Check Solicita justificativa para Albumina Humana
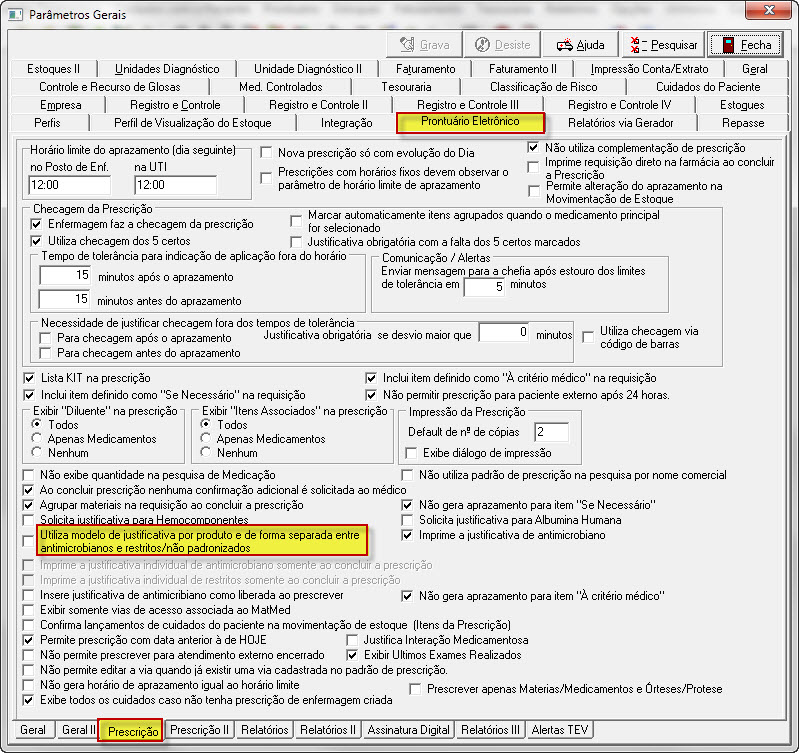The image size is (799, 753). [x=407, y=520]
